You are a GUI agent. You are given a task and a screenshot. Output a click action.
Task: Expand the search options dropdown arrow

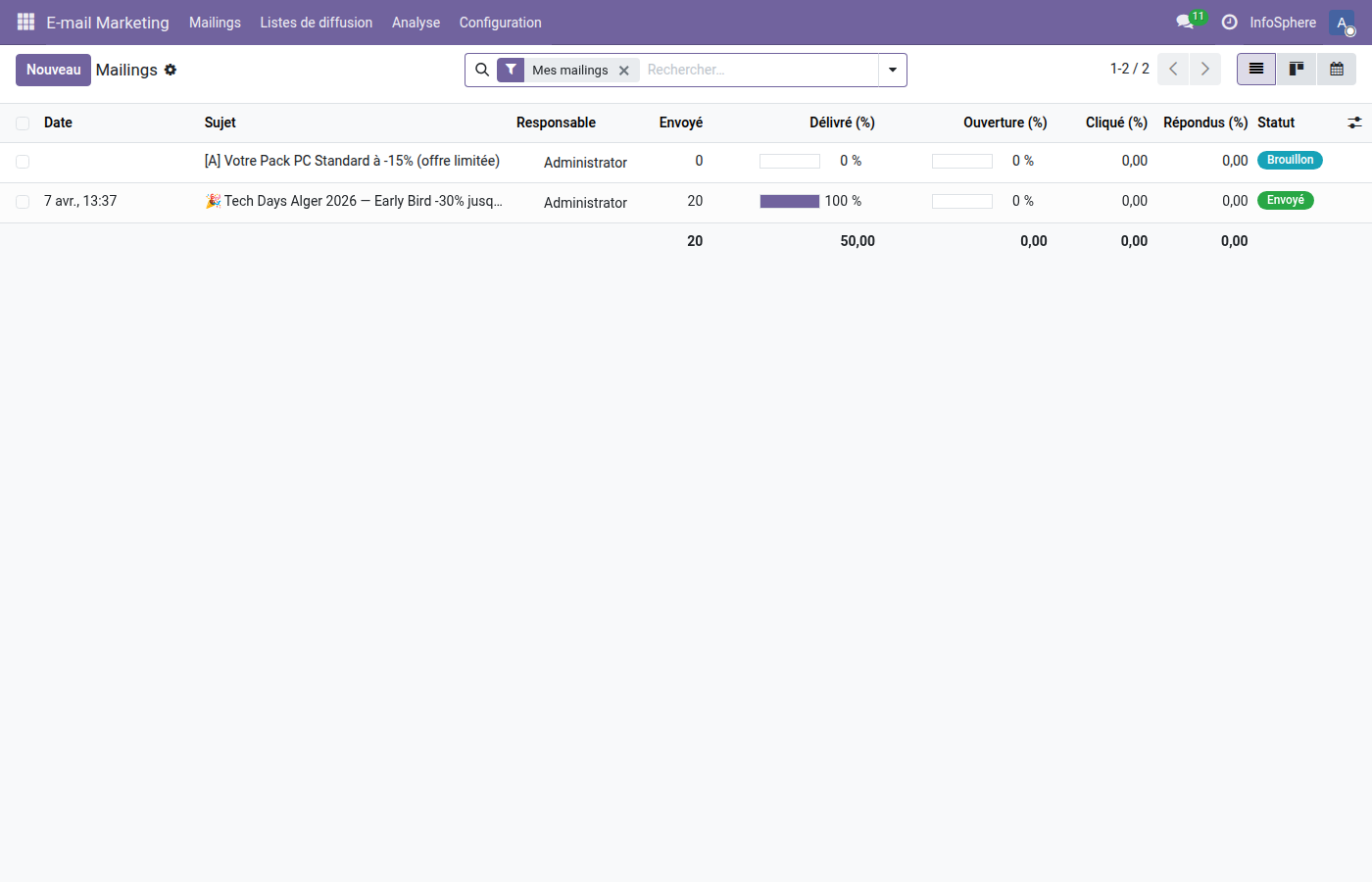892,70
